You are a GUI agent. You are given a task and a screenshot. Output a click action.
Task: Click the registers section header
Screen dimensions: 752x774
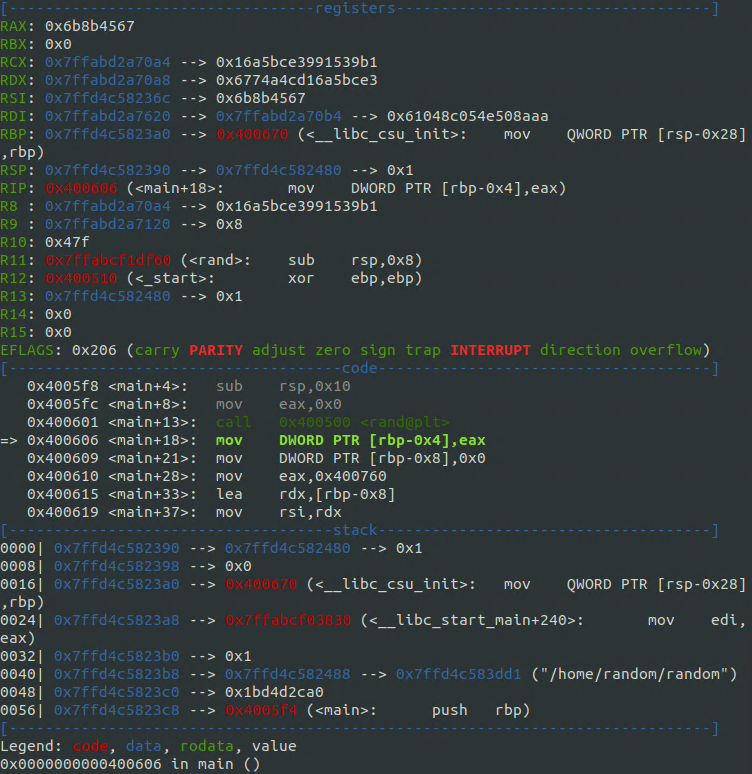point(355,8)
